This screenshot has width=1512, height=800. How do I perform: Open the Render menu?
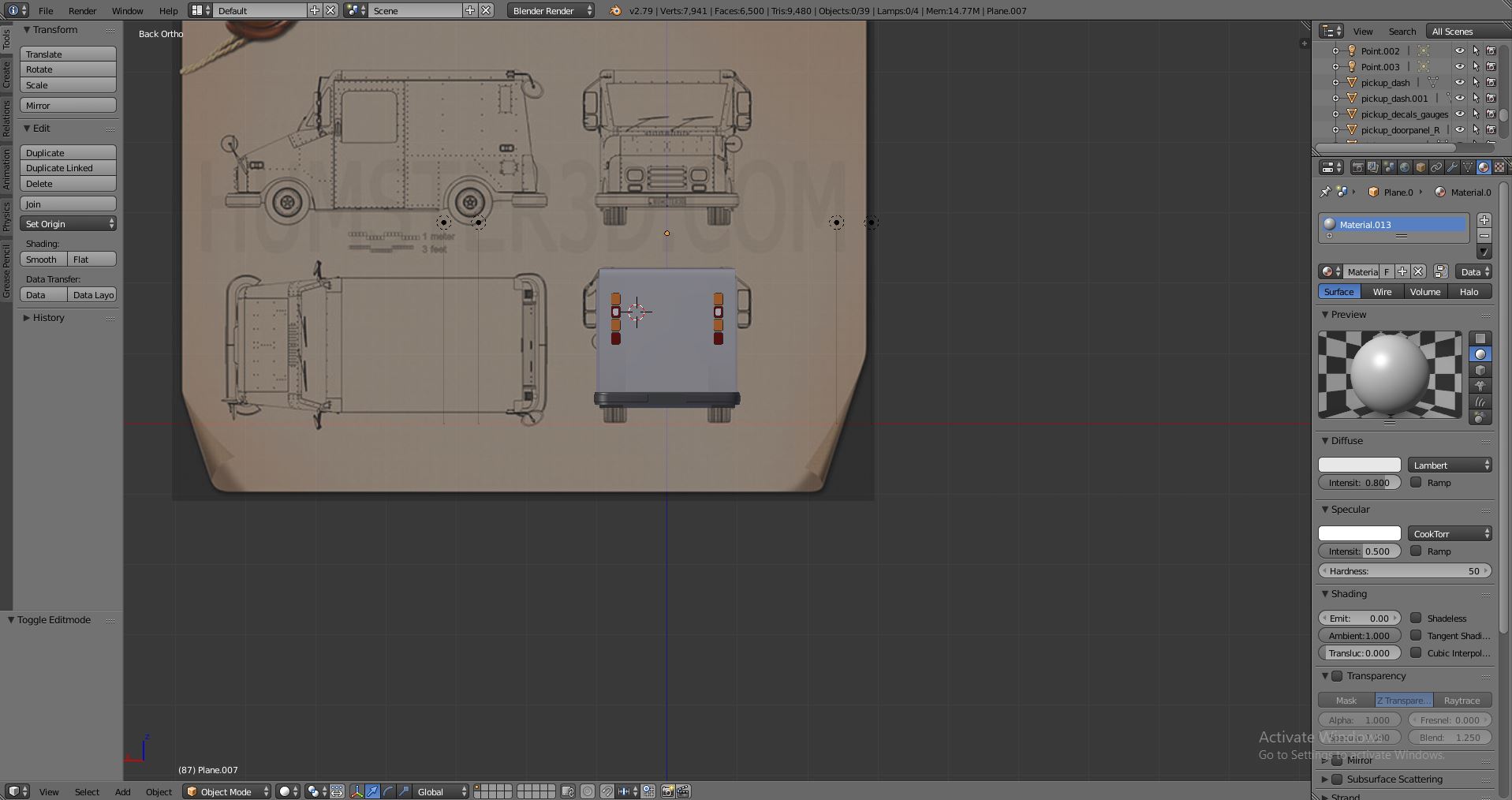[82, 10]
